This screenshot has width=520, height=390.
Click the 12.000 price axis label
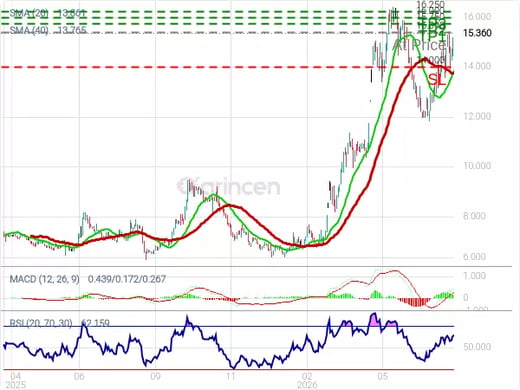tap(477, 116)
